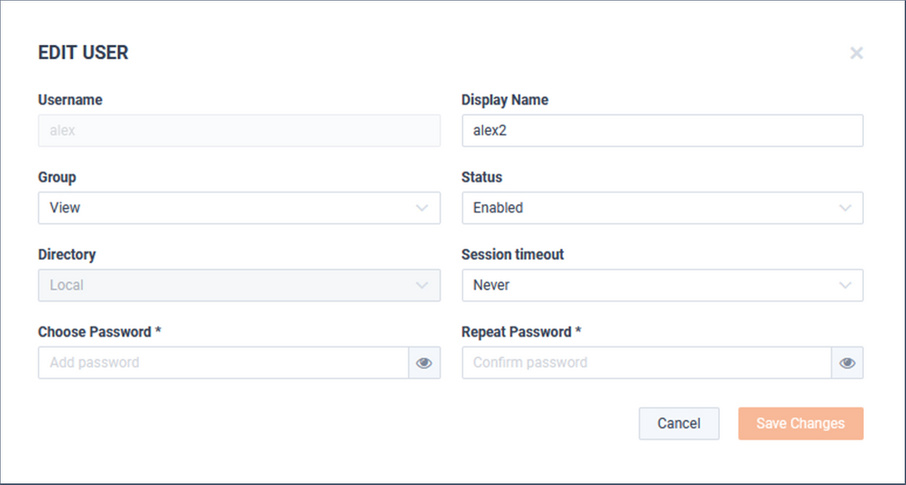This screenshot has height=485, width=906.
Task: Click the Display Name label text
Action: 505,100
